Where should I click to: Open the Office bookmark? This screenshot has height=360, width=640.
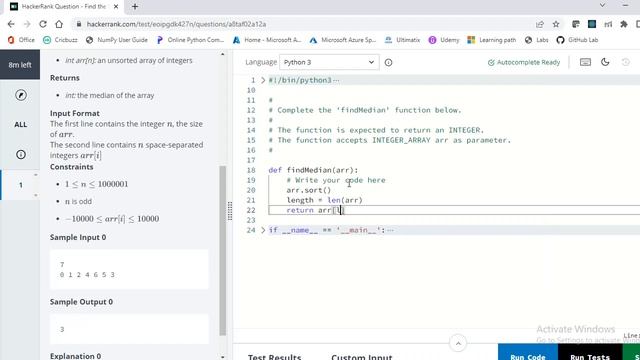21,40
